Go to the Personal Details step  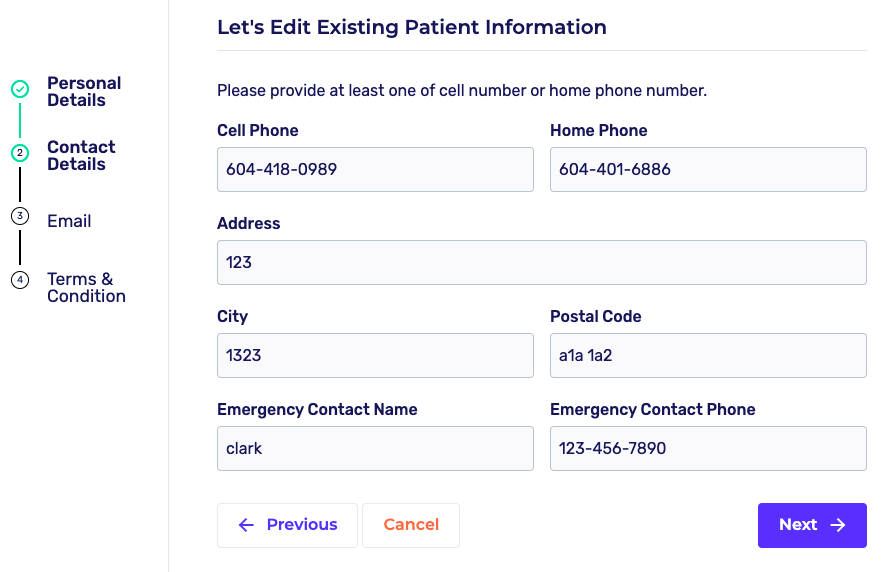tap(84, 92)
